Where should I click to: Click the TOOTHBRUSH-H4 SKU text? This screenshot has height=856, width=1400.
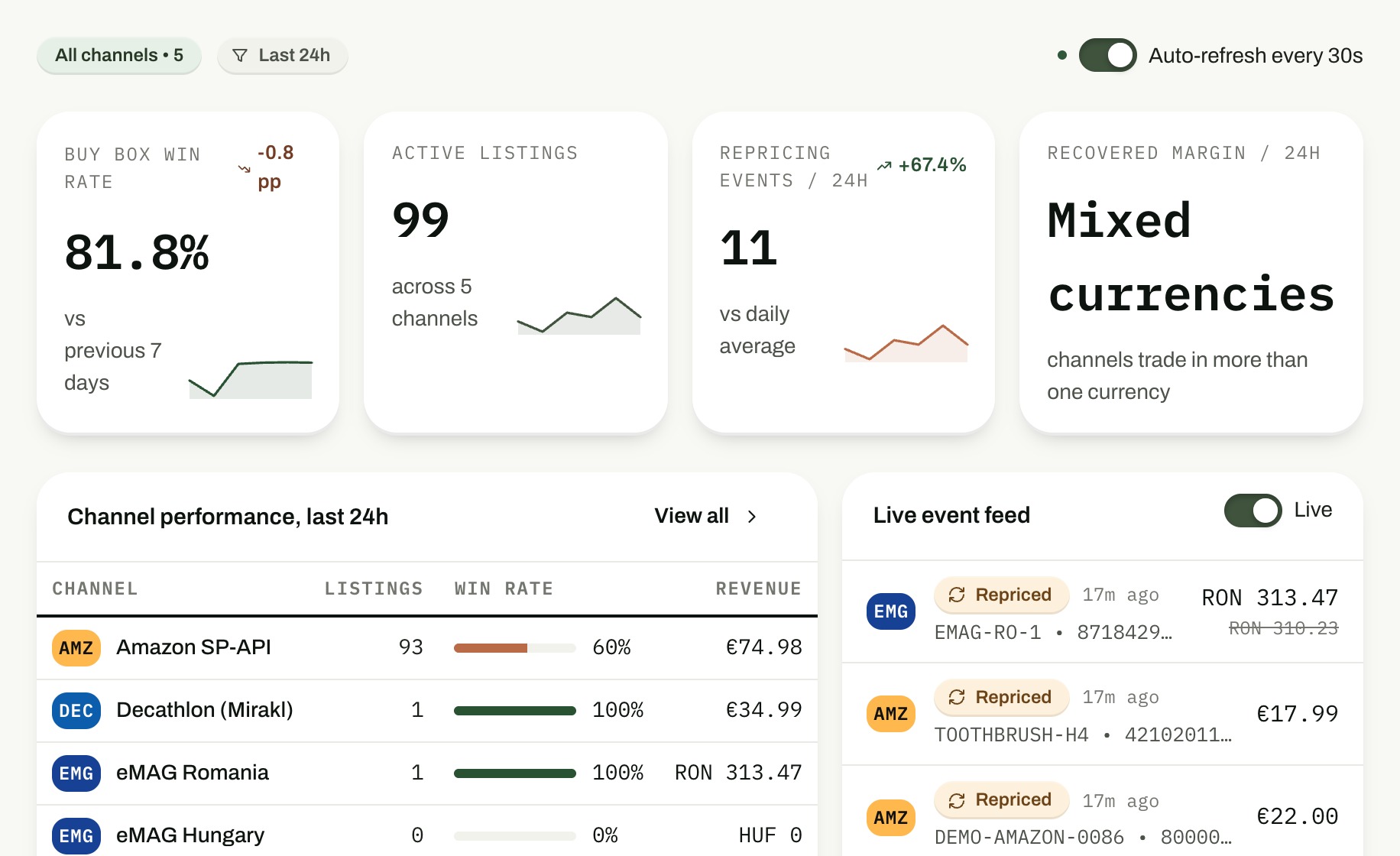1011,735
